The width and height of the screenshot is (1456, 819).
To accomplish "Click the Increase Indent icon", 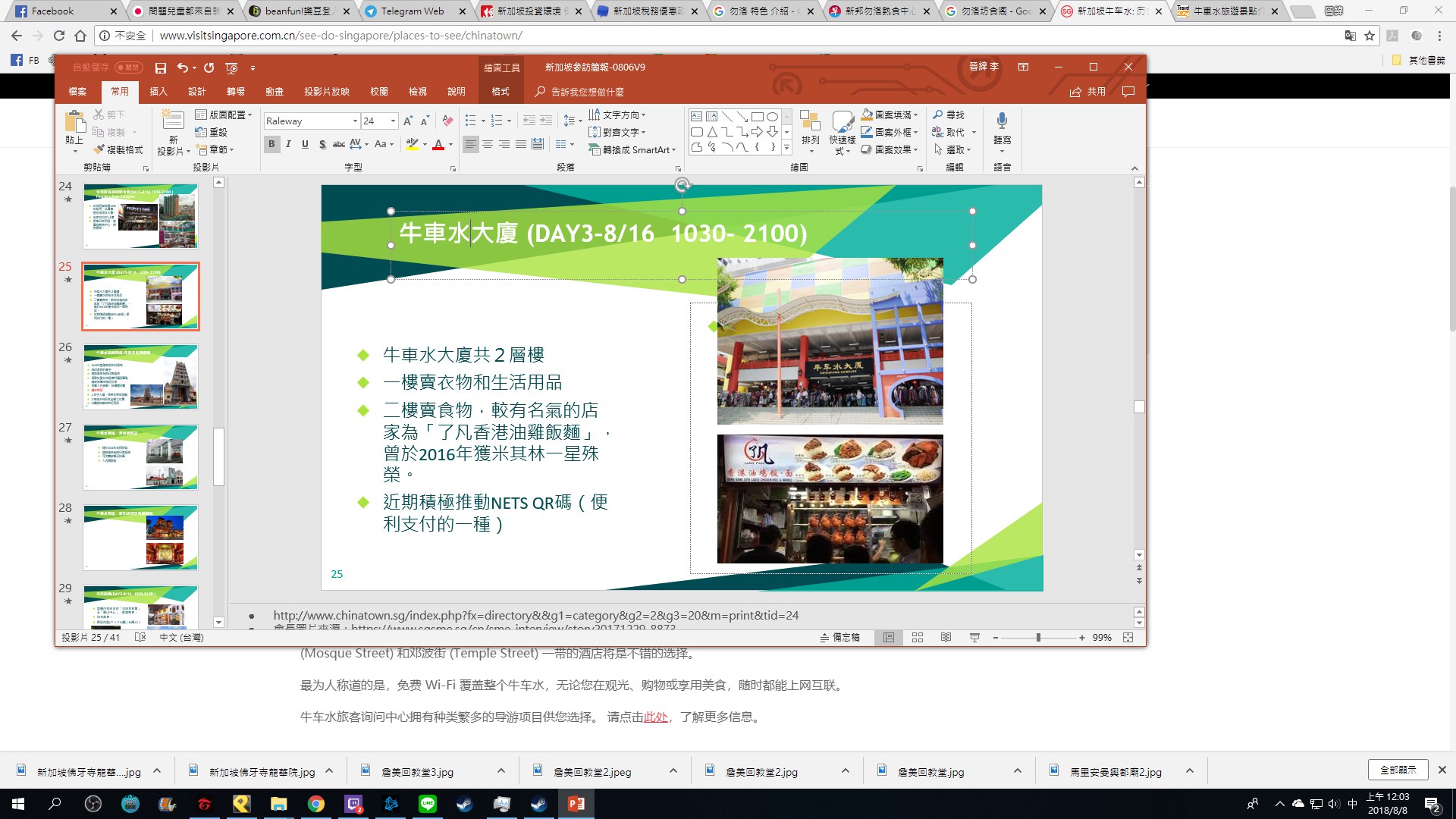I will coord(545,121).
